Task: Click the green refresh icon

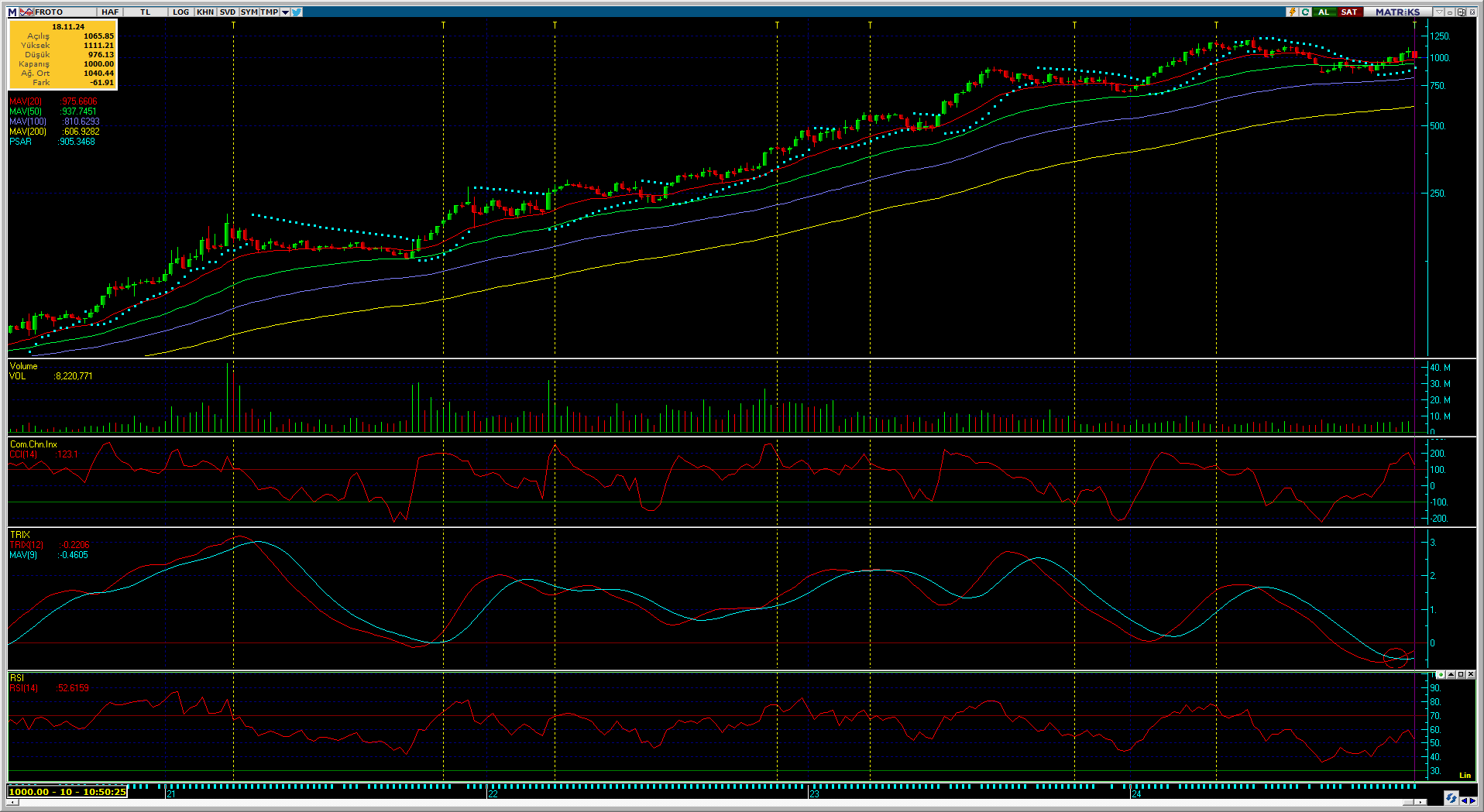Action: 1305,12
